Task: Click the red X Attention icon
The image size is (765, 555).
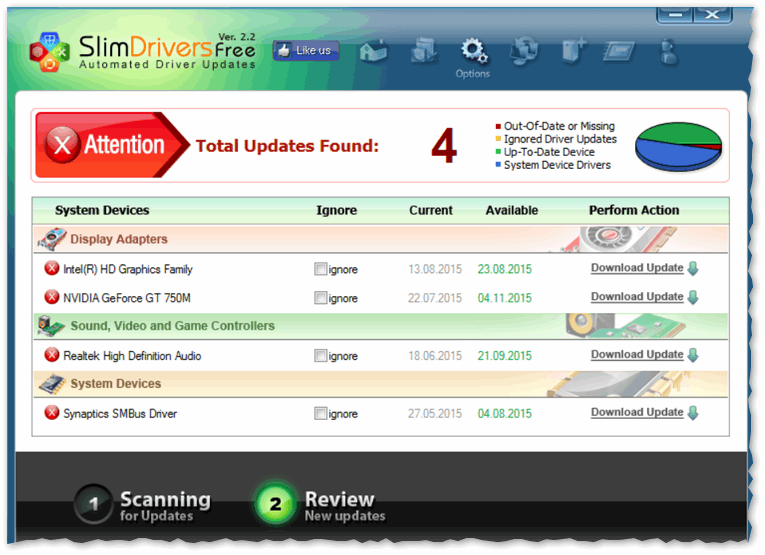Action: pyautogui.click(x=62, y=144)
